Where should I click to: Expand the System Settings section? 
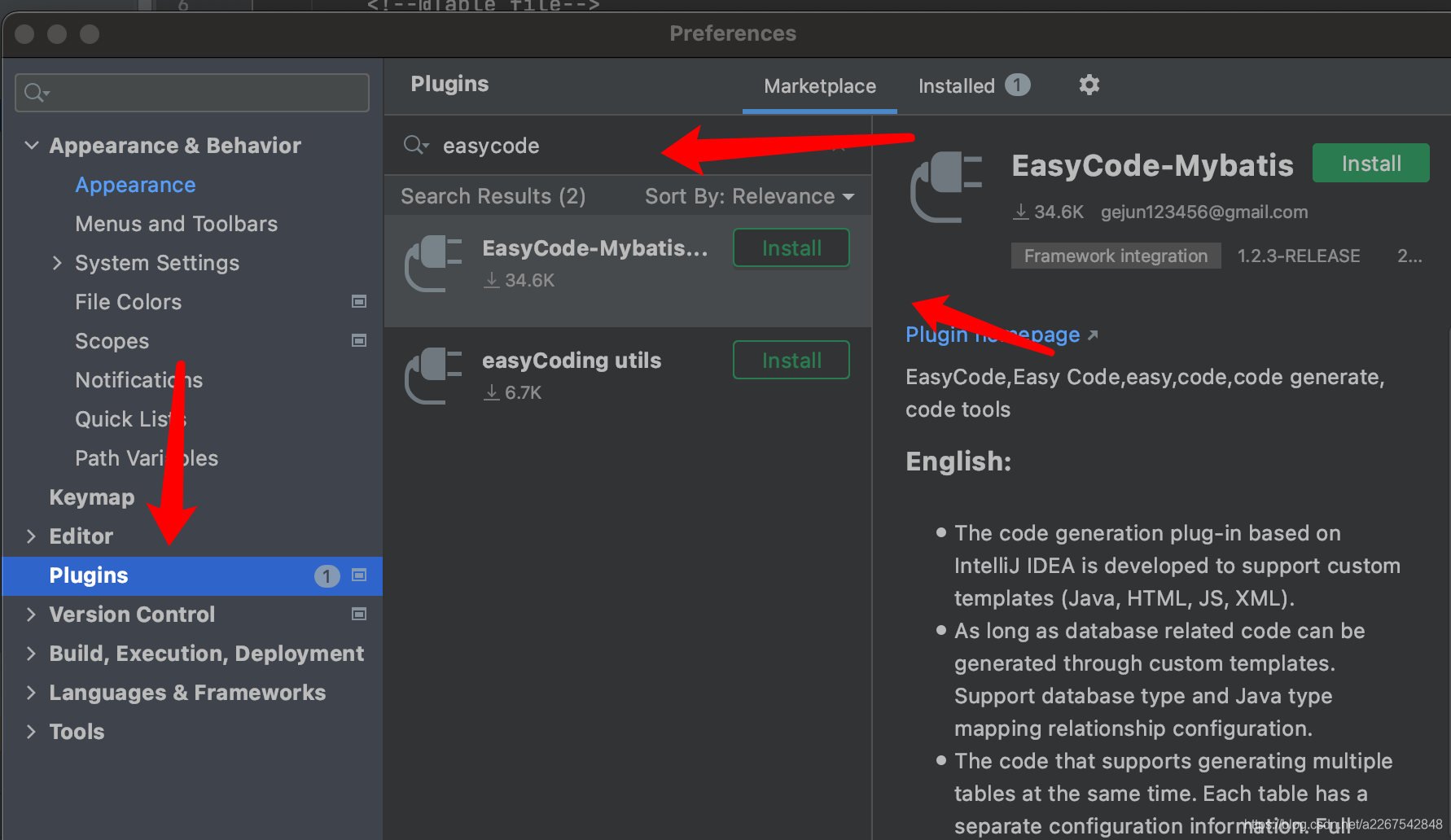tap(56, 262)
